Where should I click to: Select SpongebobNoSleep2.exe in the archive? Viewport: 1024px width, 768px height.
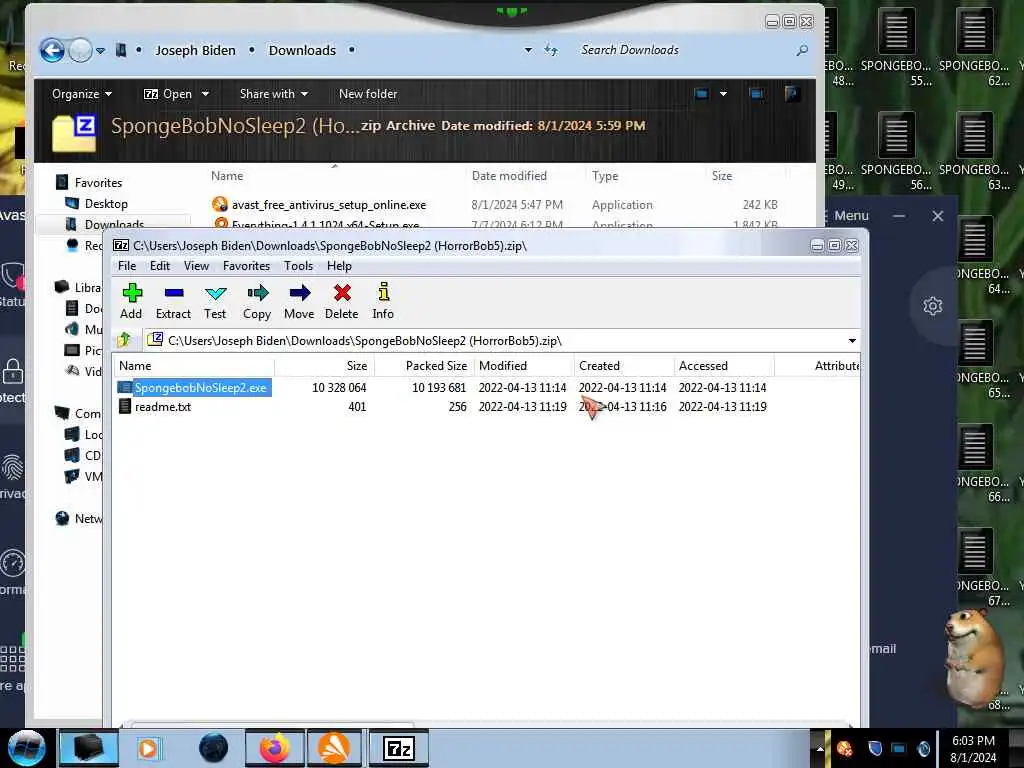tap(193, 387)
